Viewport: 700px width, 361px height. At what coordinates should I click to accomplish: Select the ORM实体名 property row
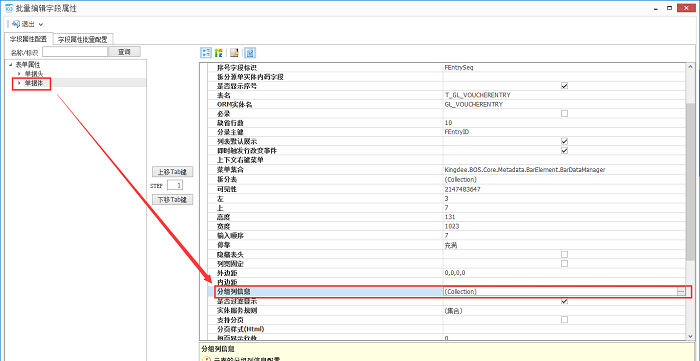click(447, 104)
